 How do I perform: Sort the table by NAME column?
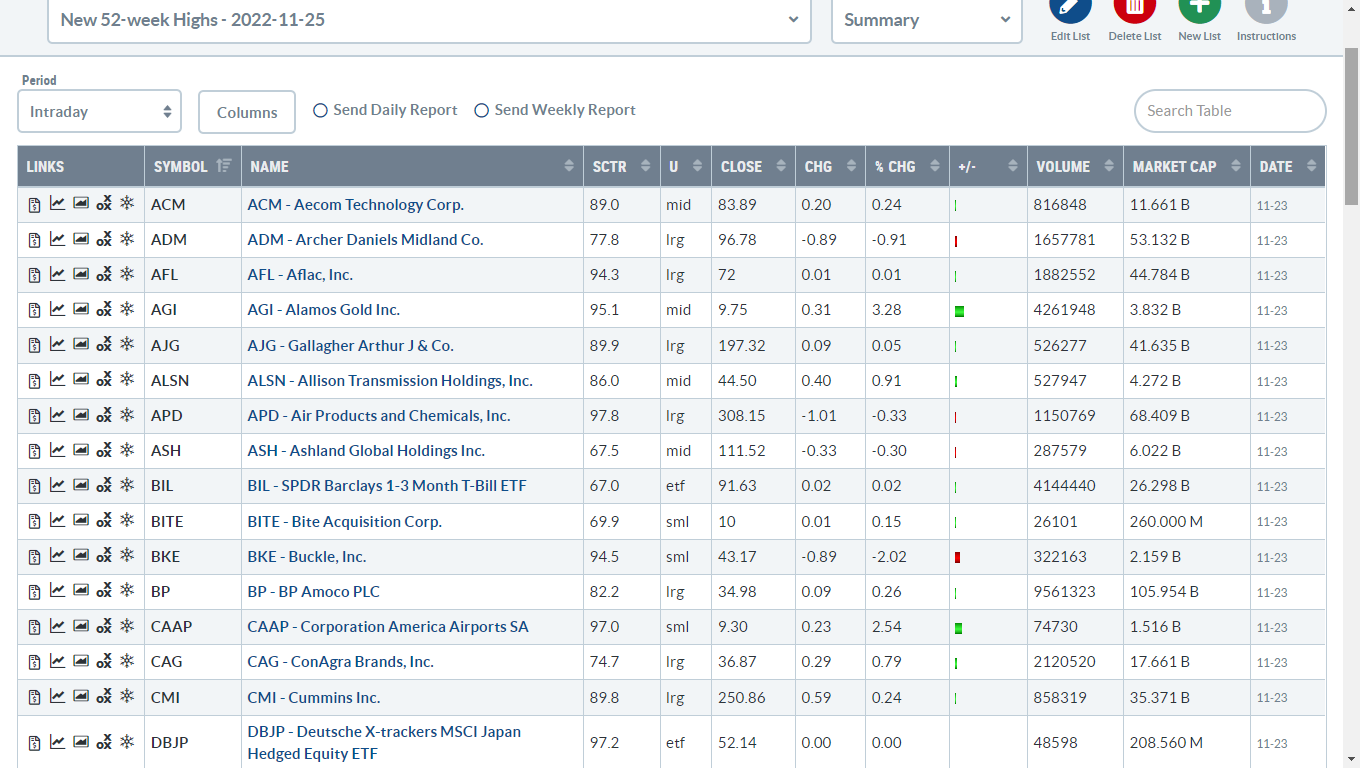point(413,167)
